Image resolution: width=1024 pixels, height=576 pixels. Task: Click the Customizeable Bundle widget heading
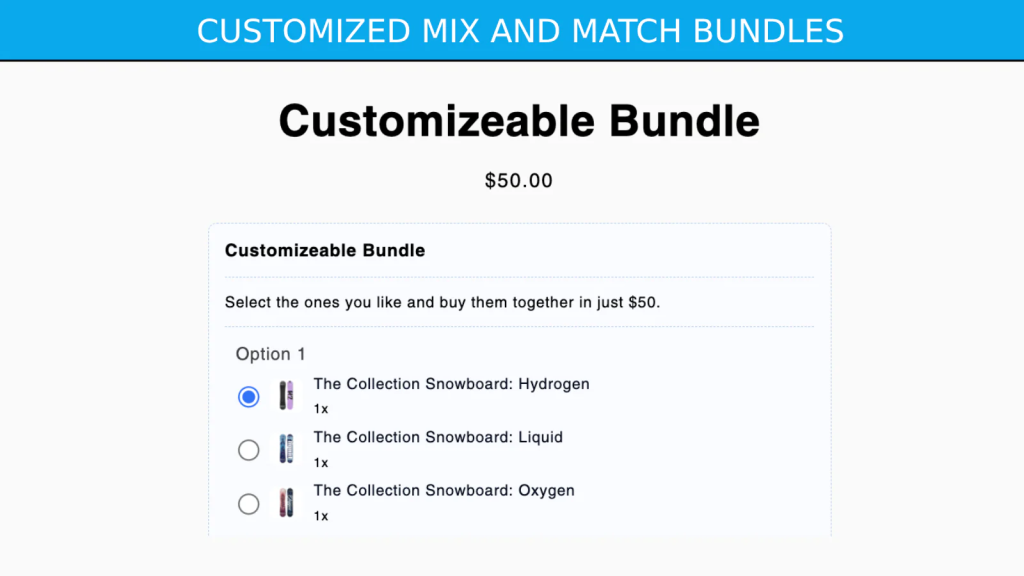[x=324, y=250]
